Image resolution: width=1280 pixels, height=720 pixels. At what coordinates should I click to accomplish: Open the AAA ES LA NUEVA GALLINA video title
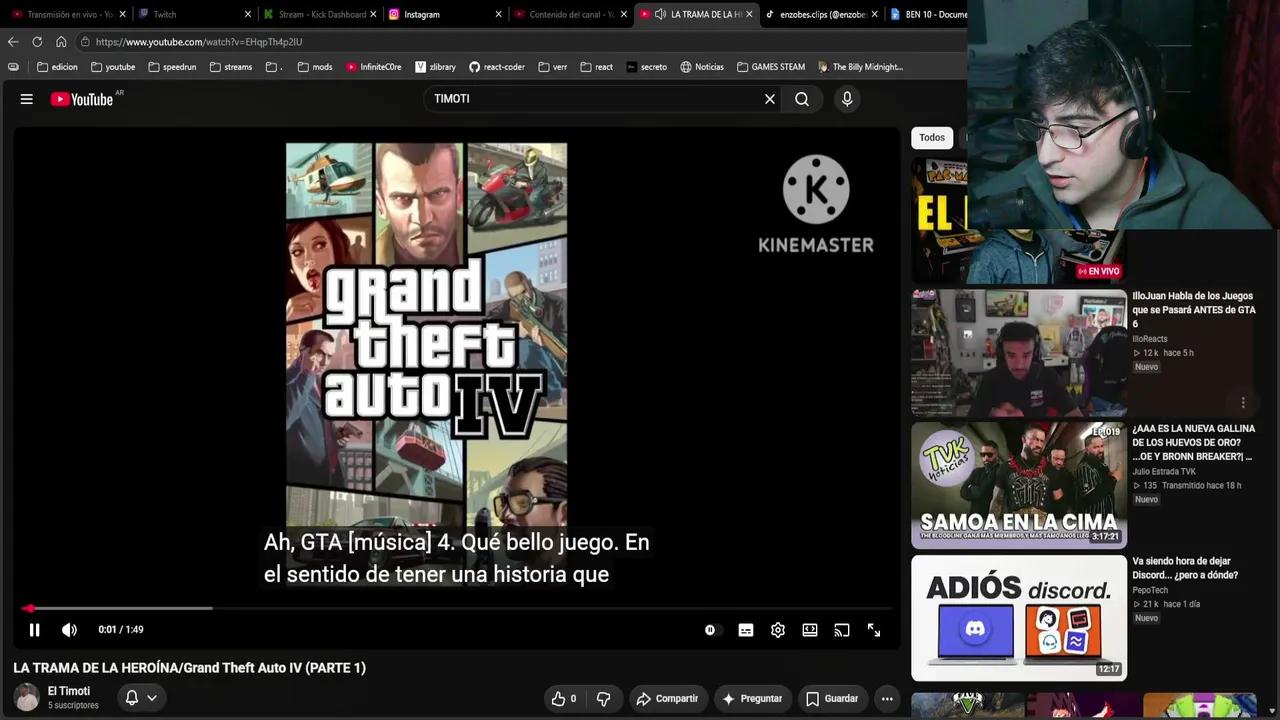pos(1193,442)
